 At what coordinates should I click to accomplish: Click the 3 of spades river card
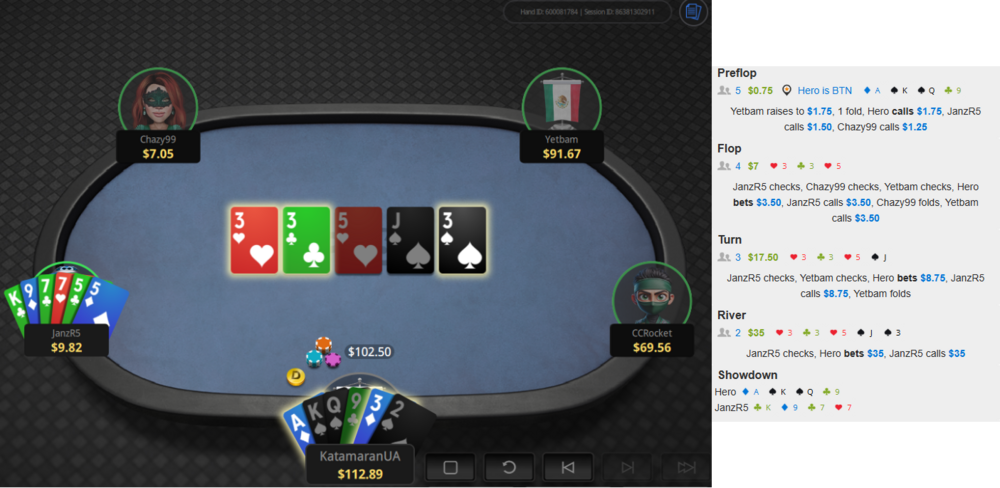click(x=462, y=240)
